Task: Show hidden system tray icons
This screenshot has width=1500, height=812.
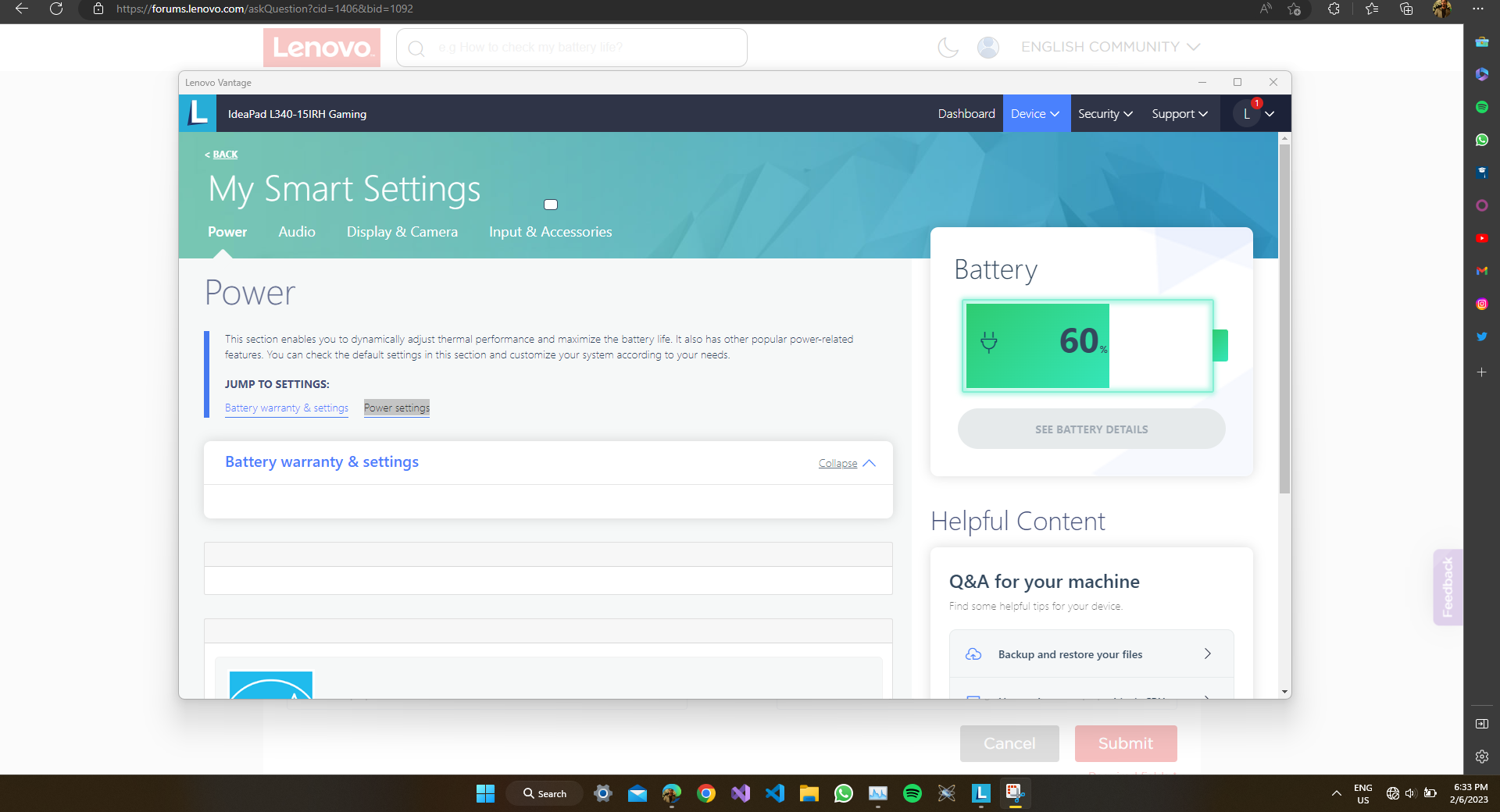Action: point(1337,793)
